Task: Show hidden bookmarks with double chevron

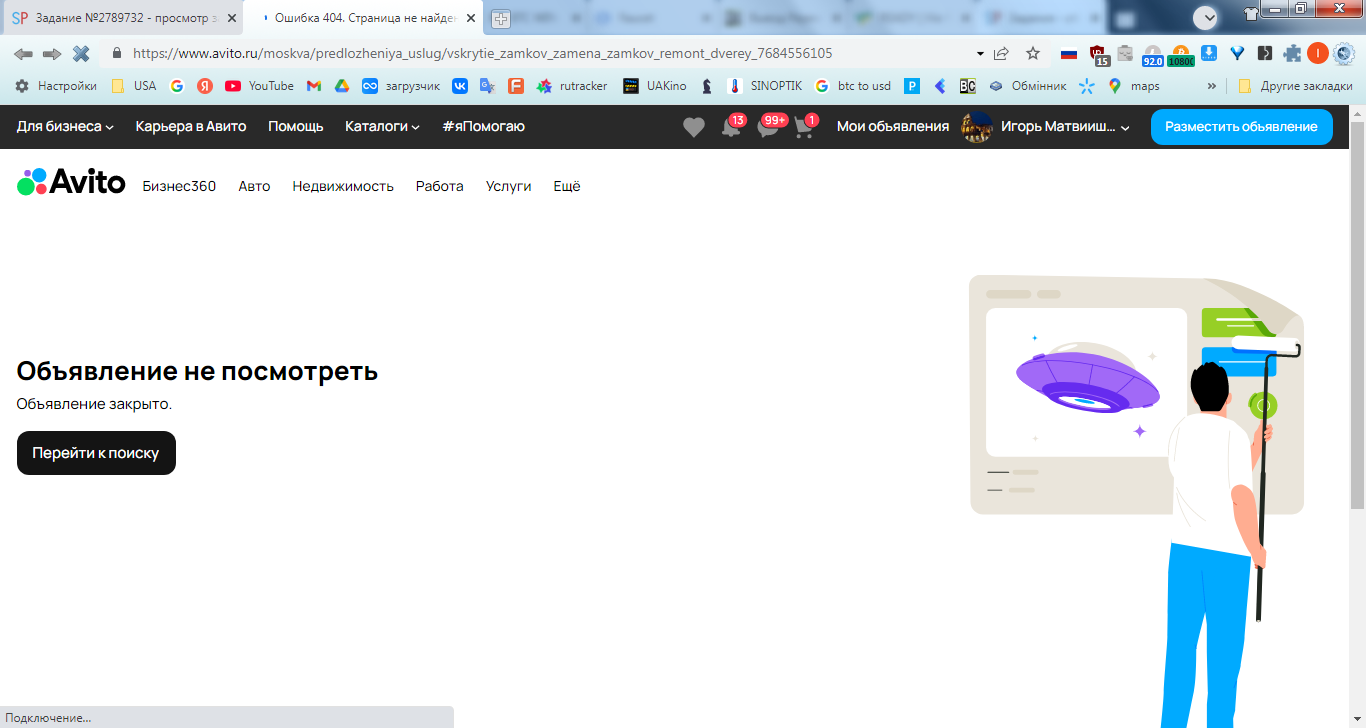Action: (x=1212, y=86)
